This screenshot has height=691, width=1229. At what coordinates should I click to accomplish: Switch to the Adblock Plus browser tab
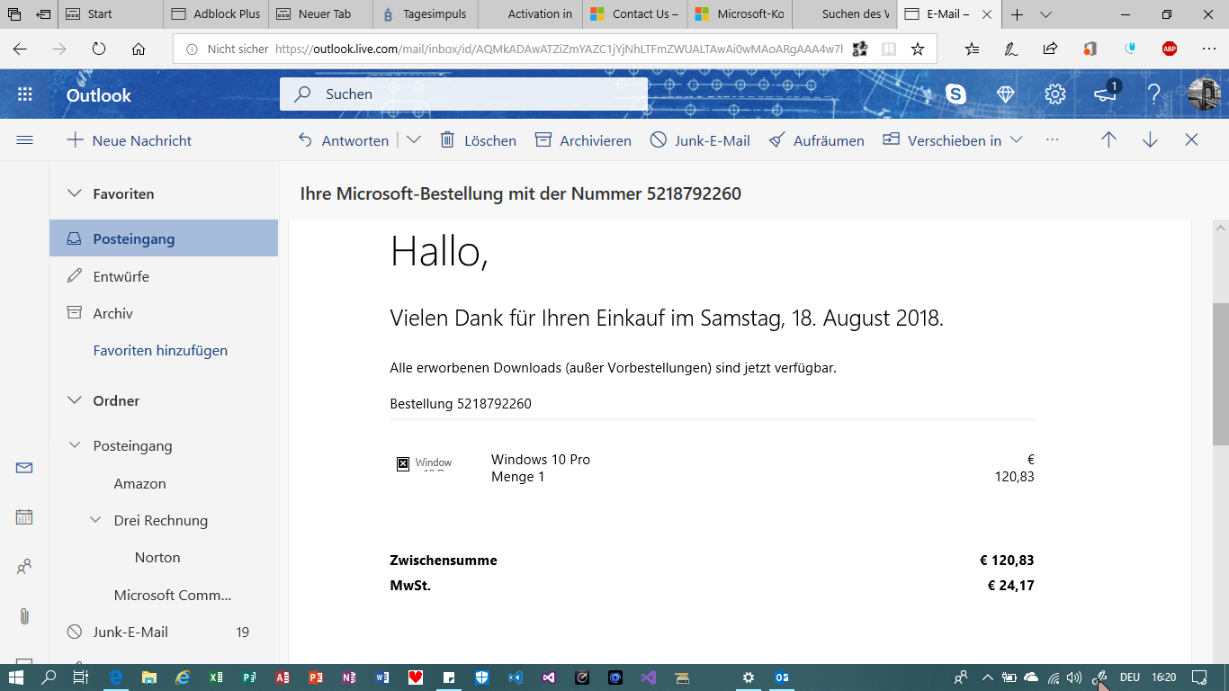coord(216,14)
